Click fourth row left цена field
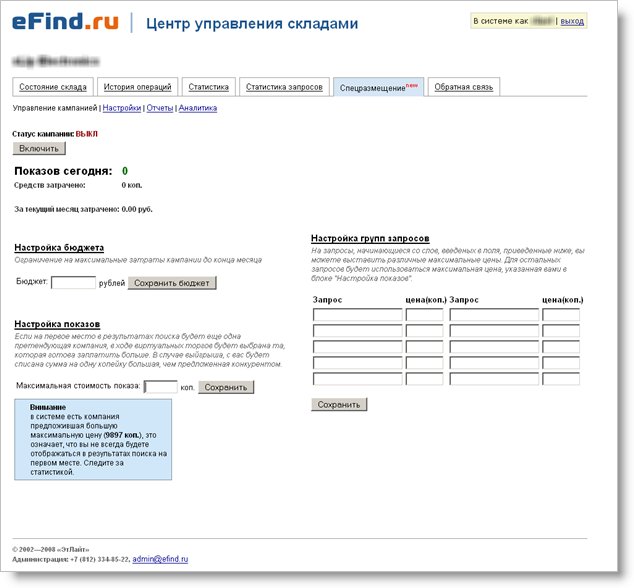634x588 pixels. 425,363
